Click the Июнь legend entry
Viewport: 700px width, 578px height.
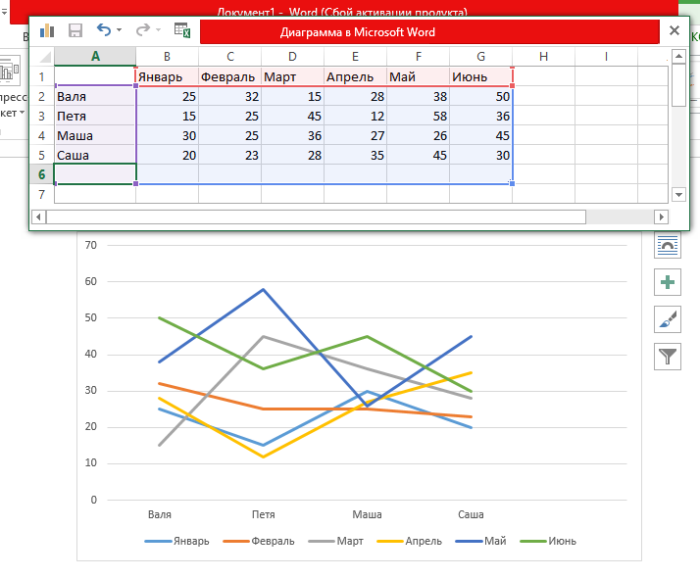coord(548,541)
